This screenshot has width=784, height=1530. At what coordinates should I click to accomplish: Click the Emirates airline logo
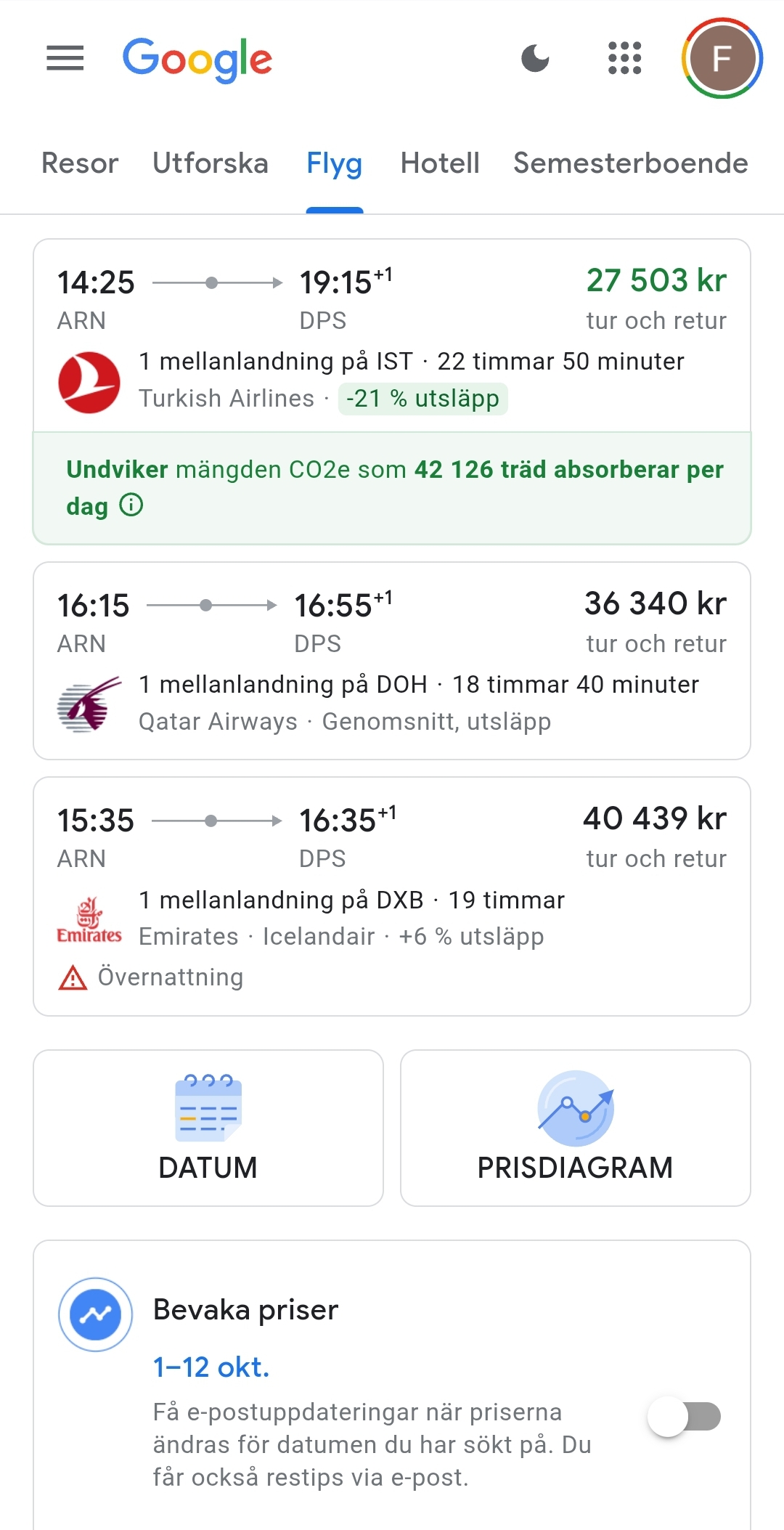(x=89, y=921)
